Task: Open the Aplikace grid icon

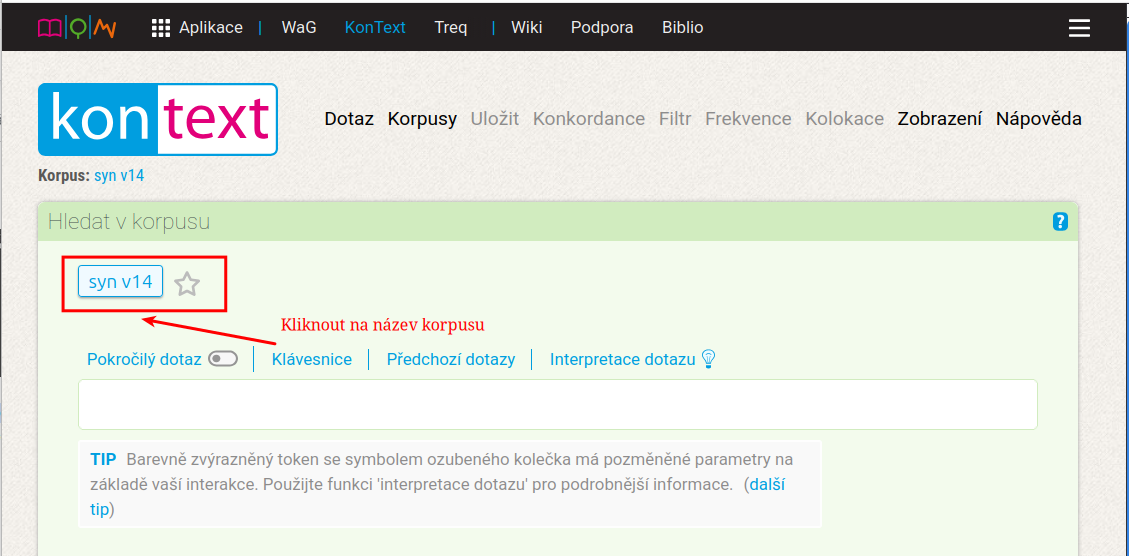Action: pos(161,28)
